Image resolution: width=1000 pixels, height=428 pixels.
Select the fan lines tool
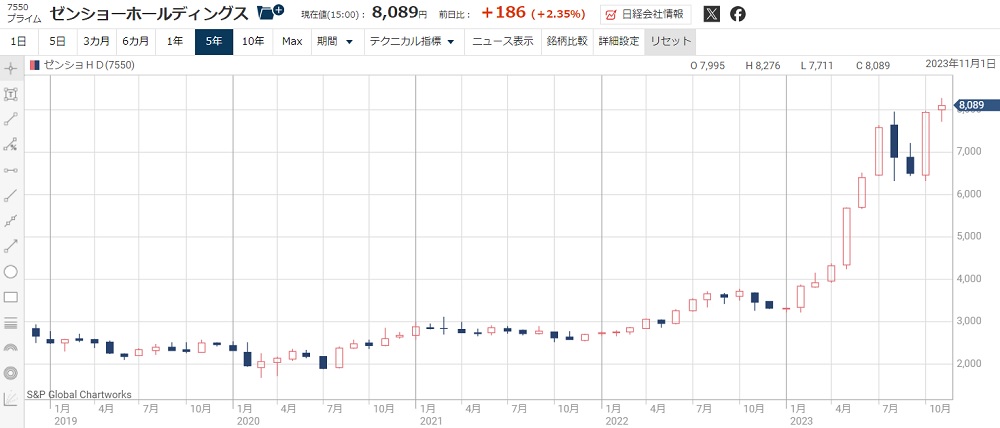(10, 399)
